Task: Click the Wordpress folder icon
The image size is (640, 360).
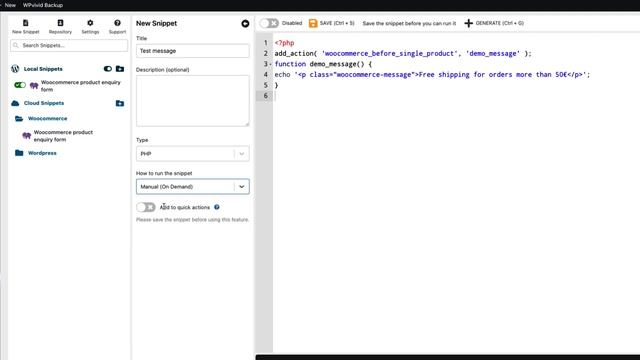Action: [x=19, y=153]
